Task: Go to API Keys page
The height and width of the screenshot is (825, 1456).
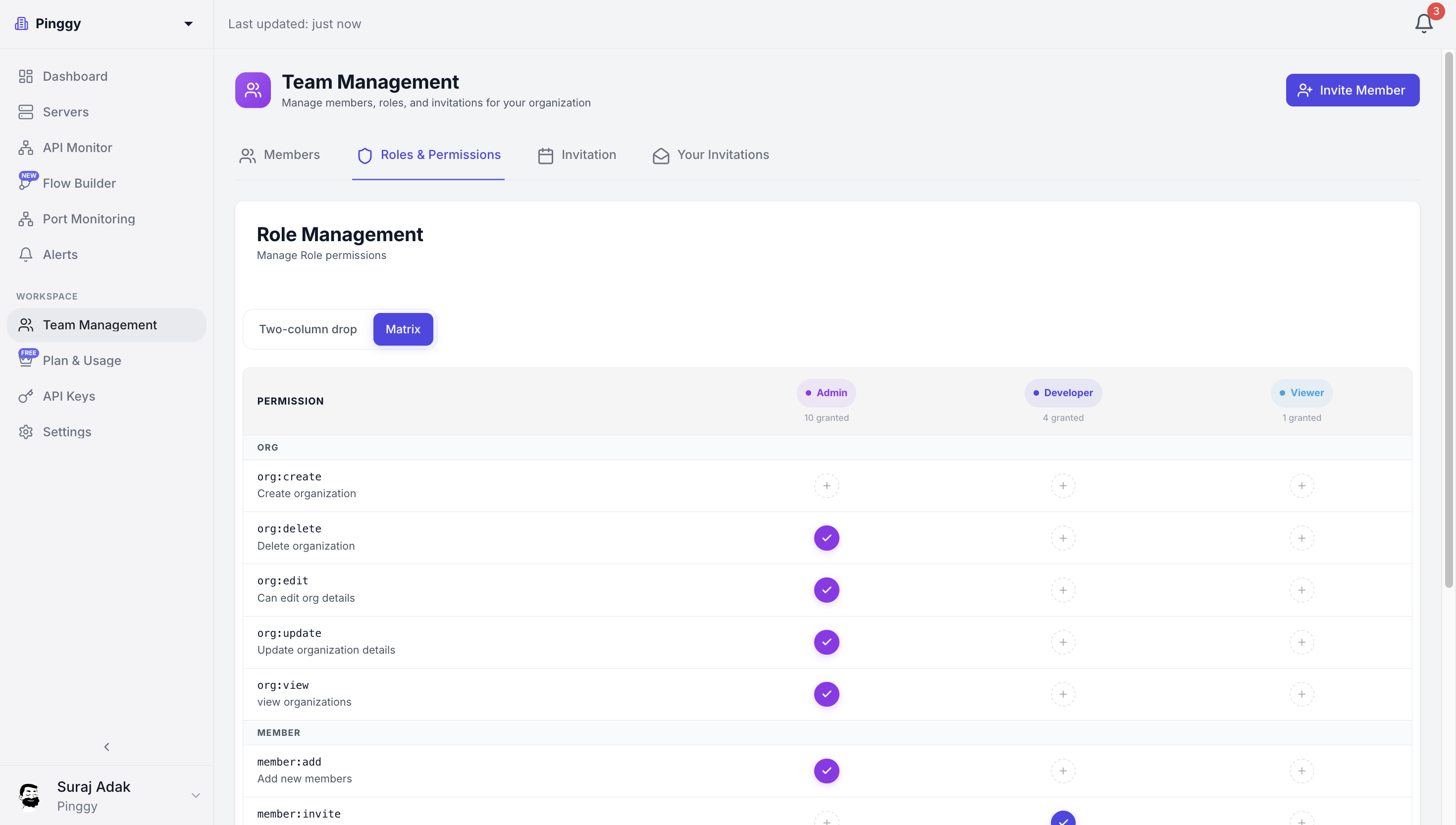Action: (106, 397)
